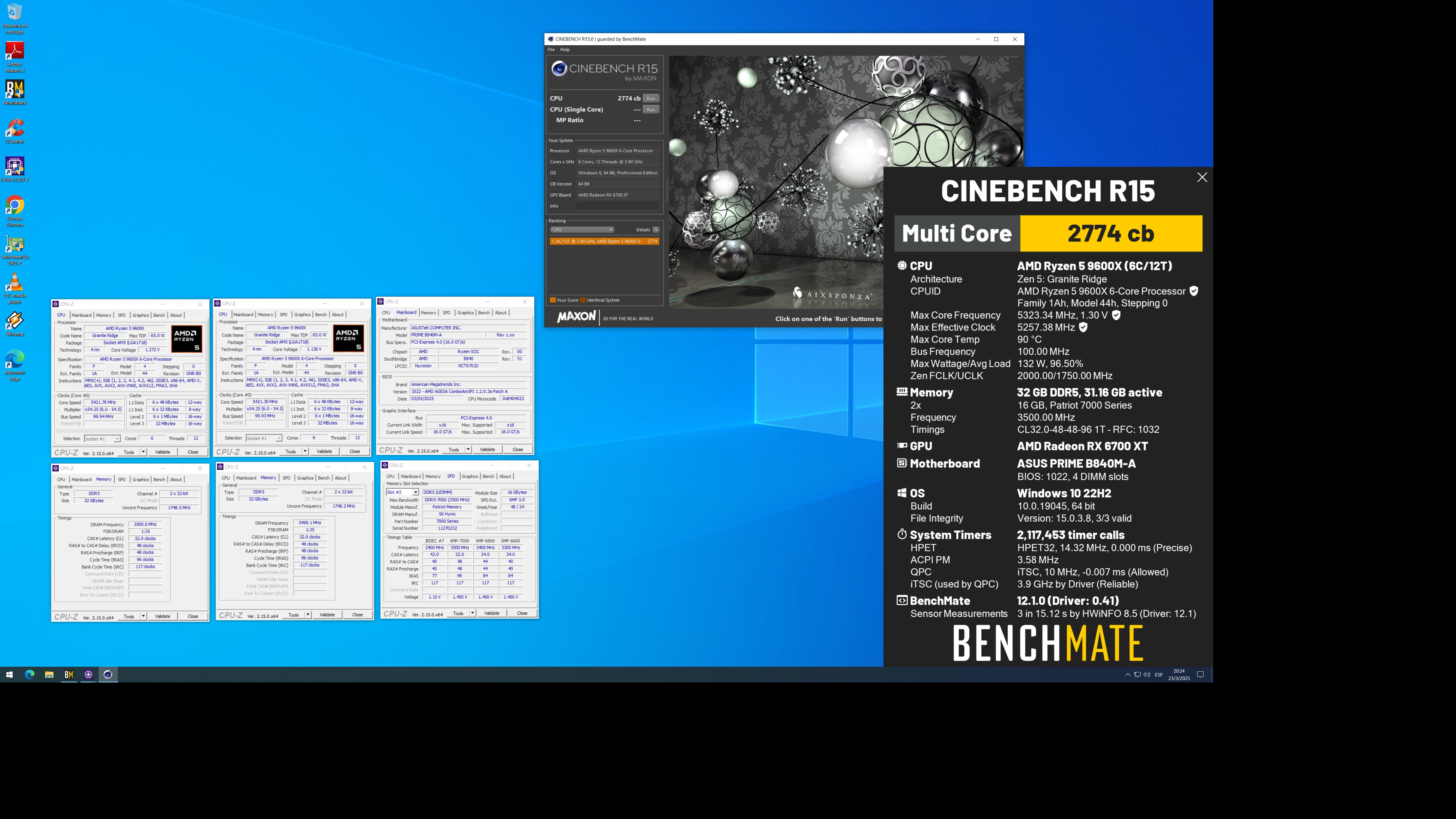Screen dimensions: 1456x819
Task: Click the Cinebench title bar application icon
Action: click(550, 39)
